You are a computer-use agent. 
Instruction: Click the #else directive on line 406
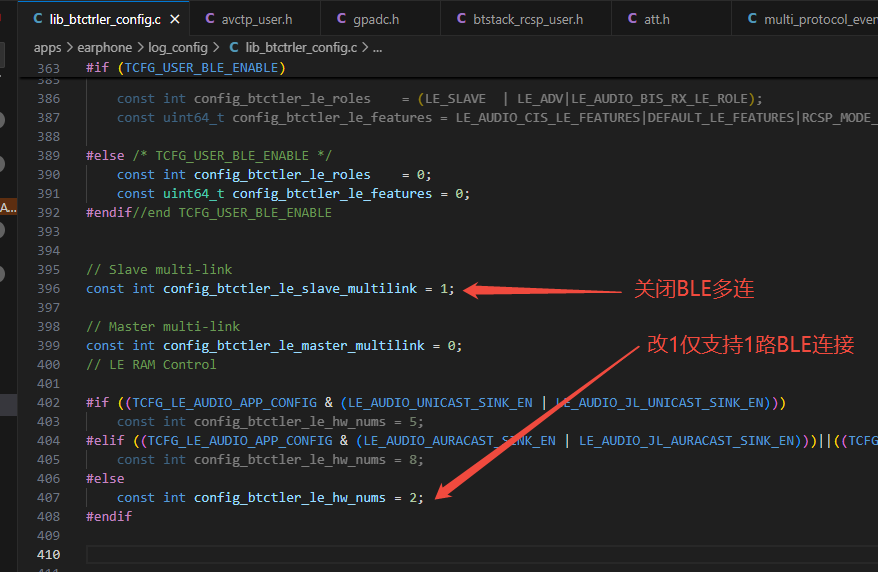[x=105, y=479]
